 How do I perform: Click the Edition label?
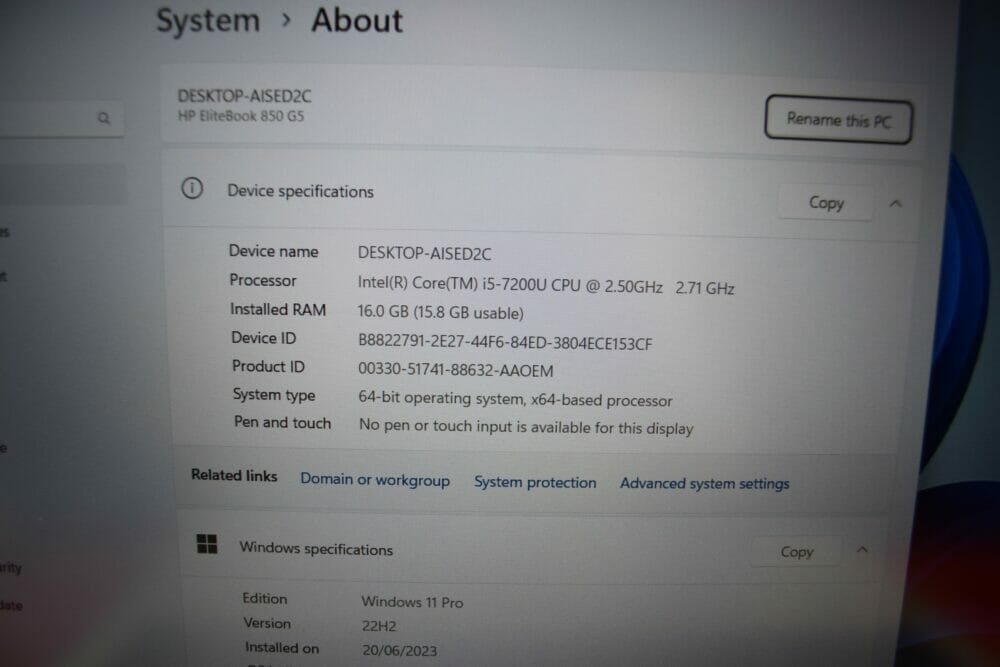pyautogui.click(x=265, y=599)
